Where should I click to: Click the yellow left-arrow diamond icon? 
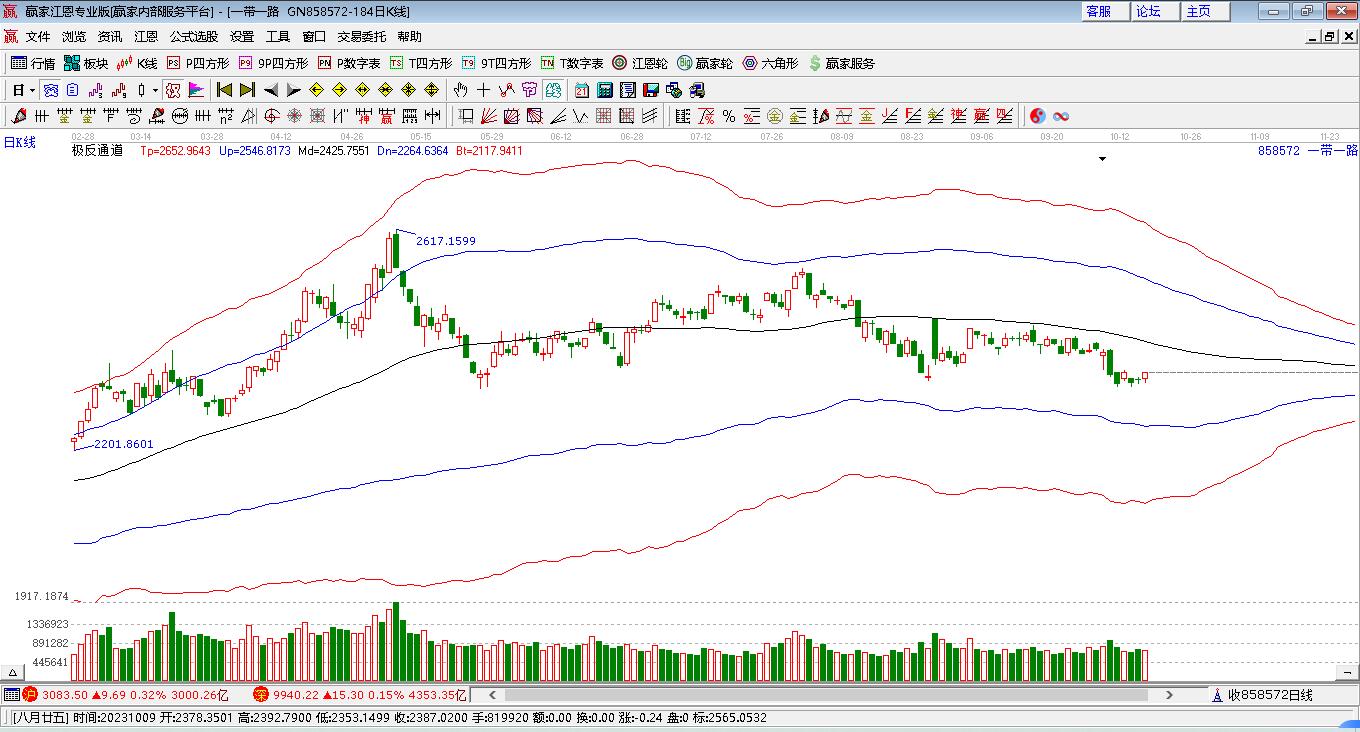[316, 90]
